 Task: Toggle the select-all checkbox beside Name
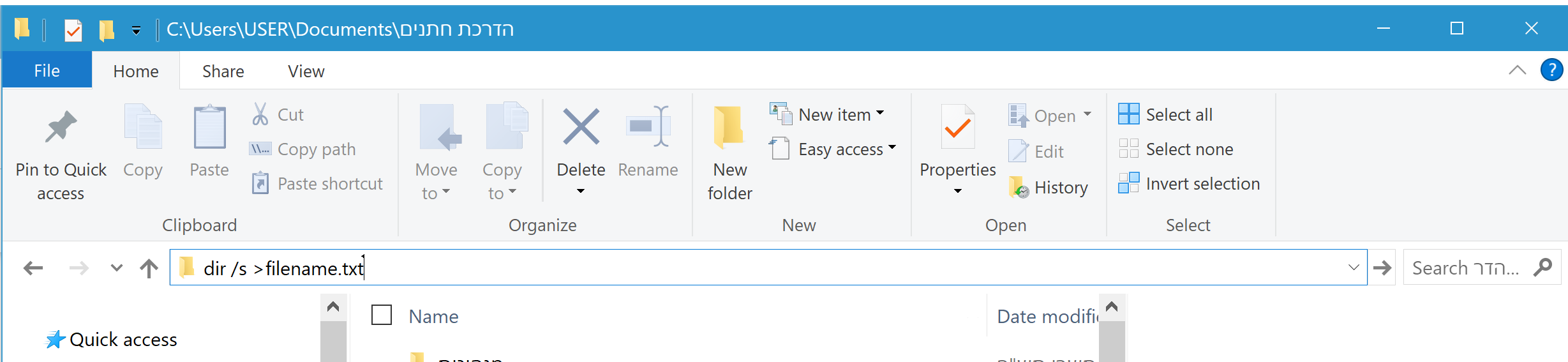click(x=382, y=315)
